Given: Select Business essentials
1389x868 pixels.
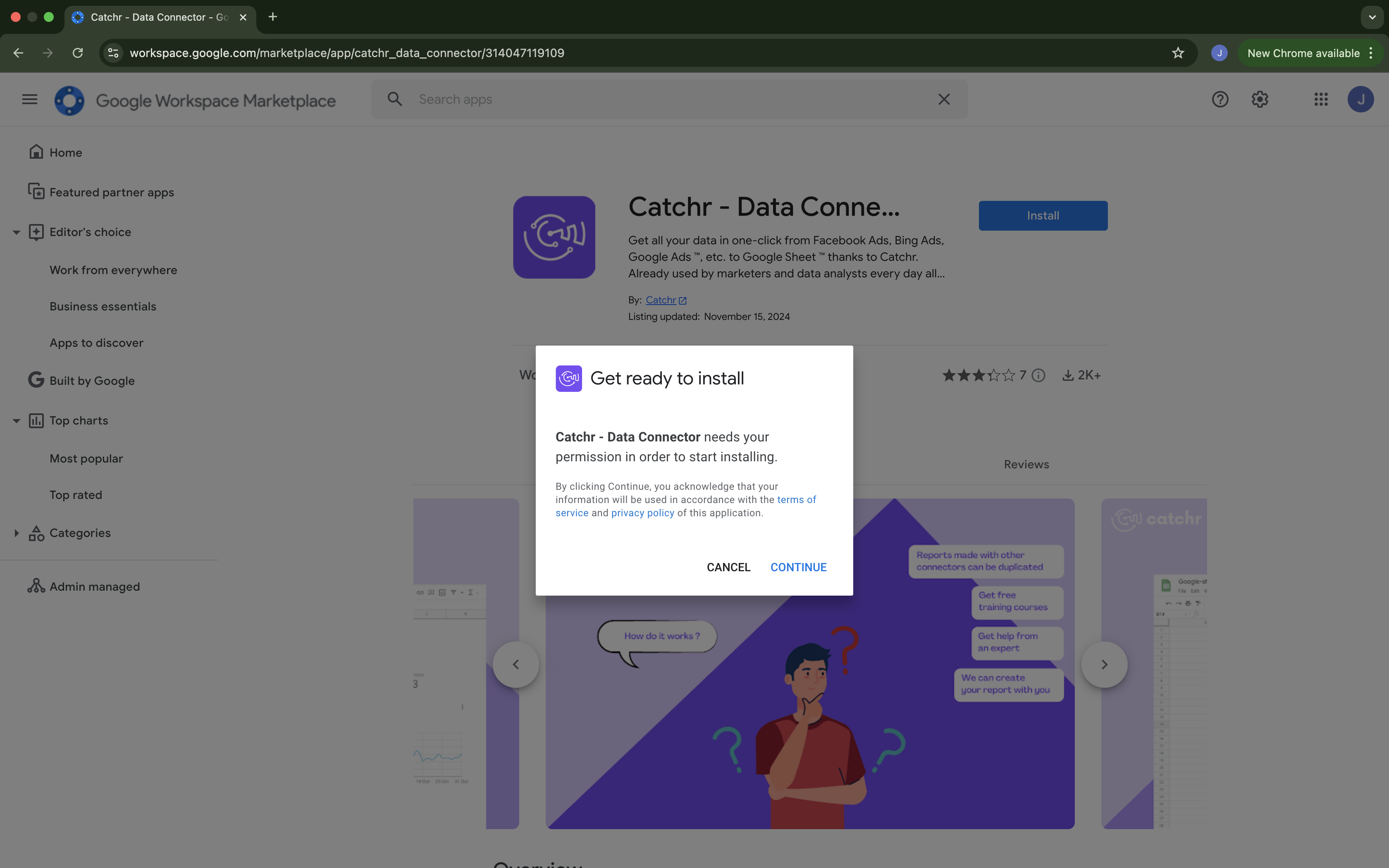Looking at the screenshot, I should [103, 306].
